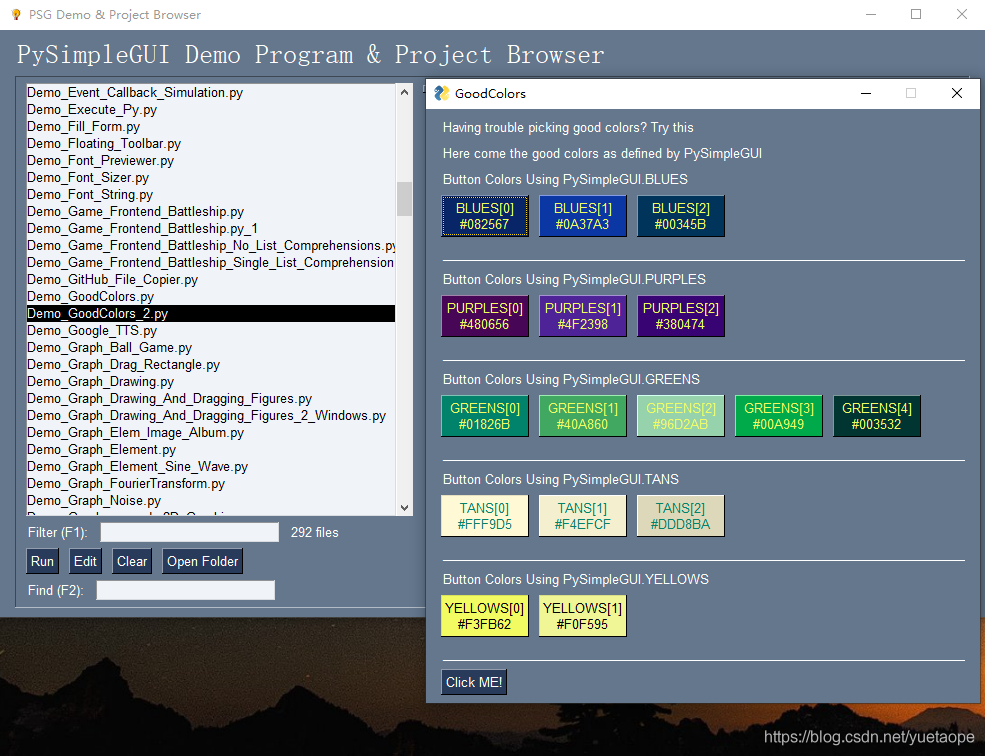
Task: Select Demo_Graph_Drag_Rectangle.py in the list
Action: click(210, 364)
